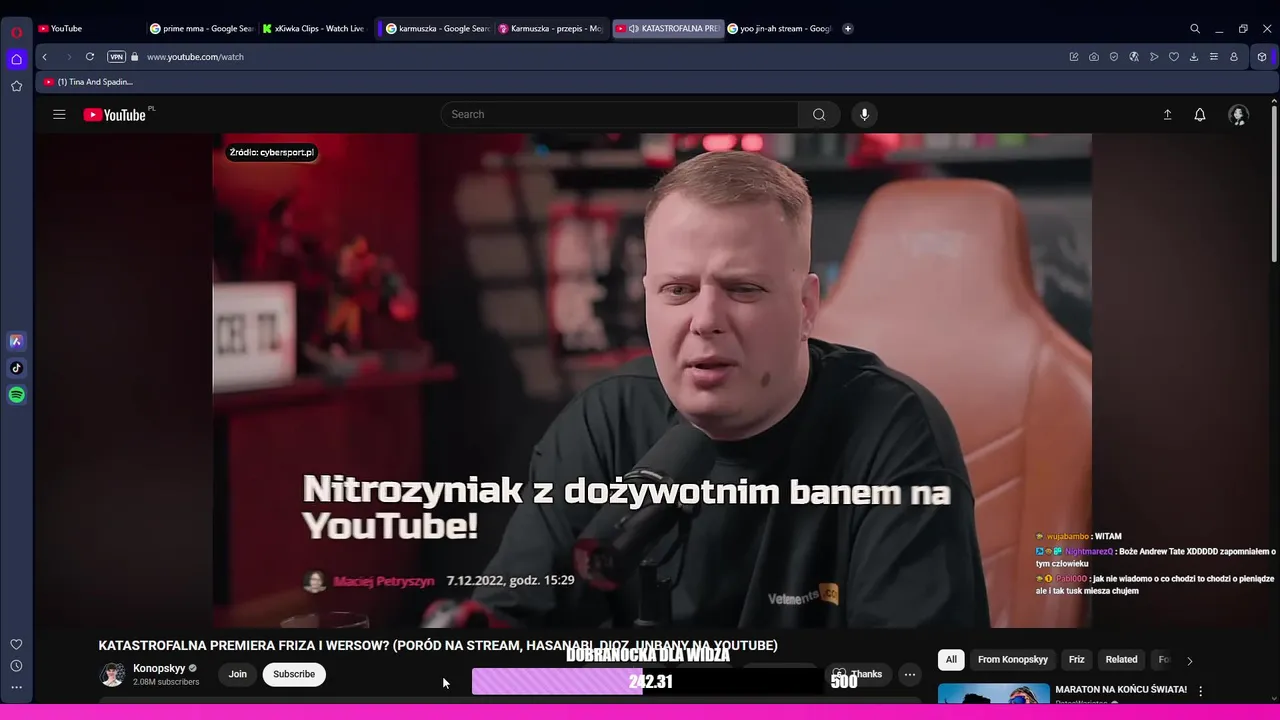Open the tab search magnifier icon
Viewport: 1280px width, 720px height.
[x=1195, y=29]
